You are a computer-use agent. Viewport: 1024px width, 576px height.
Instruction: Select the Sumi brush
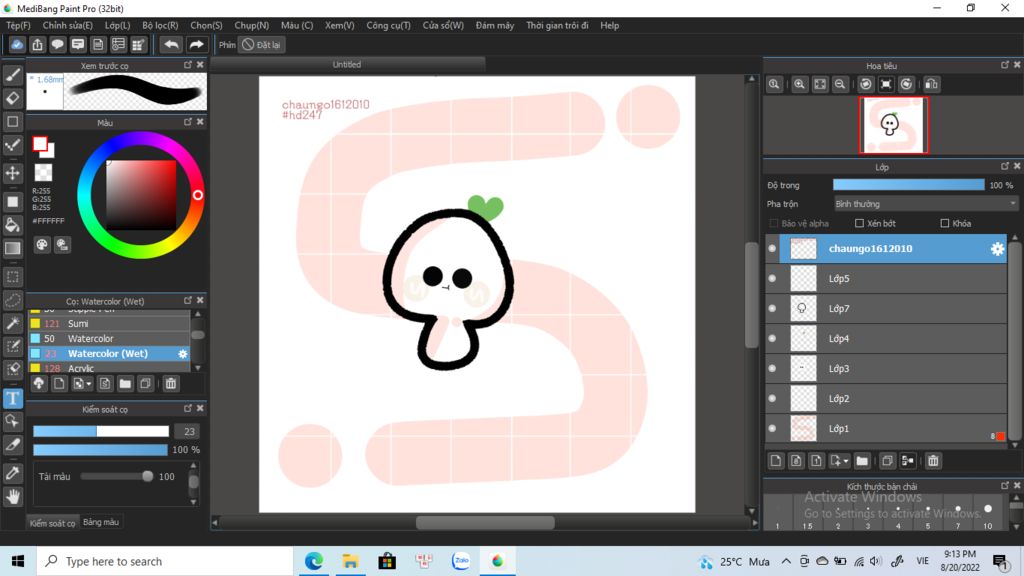coord(109,324)
